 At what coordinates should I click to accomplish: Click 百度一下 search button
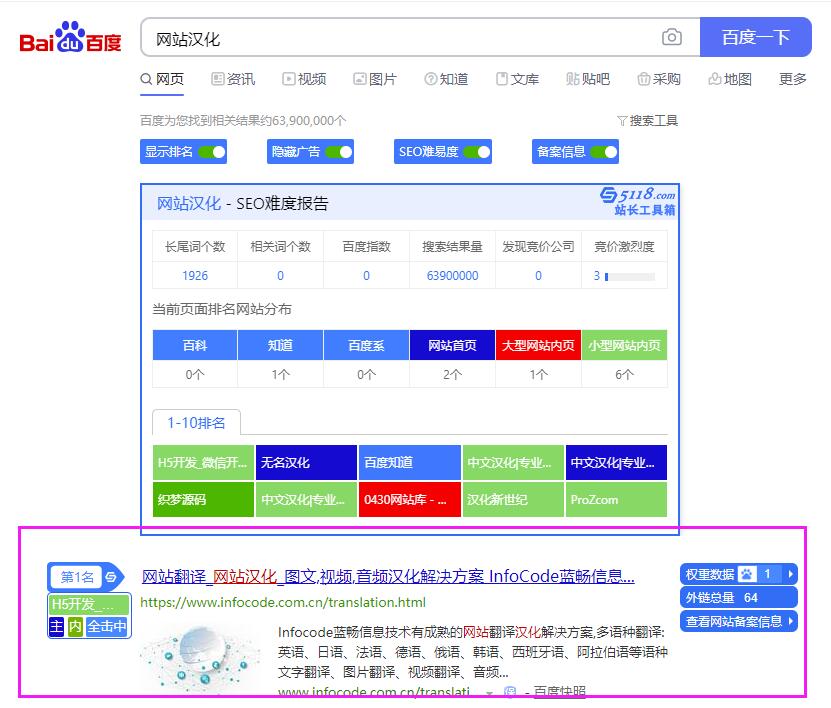pyautogui.click(x=756, y=37)
